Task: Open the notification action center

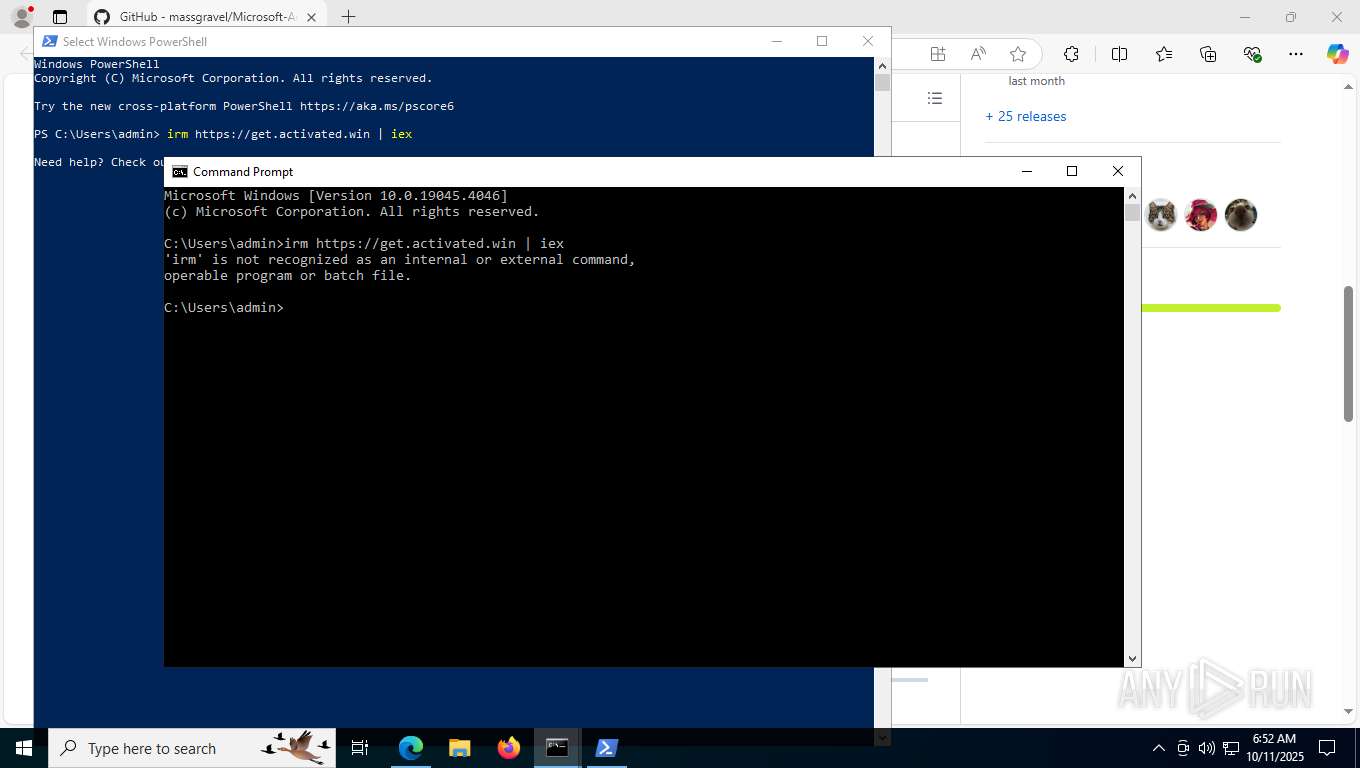Action: click(1327, 748)
